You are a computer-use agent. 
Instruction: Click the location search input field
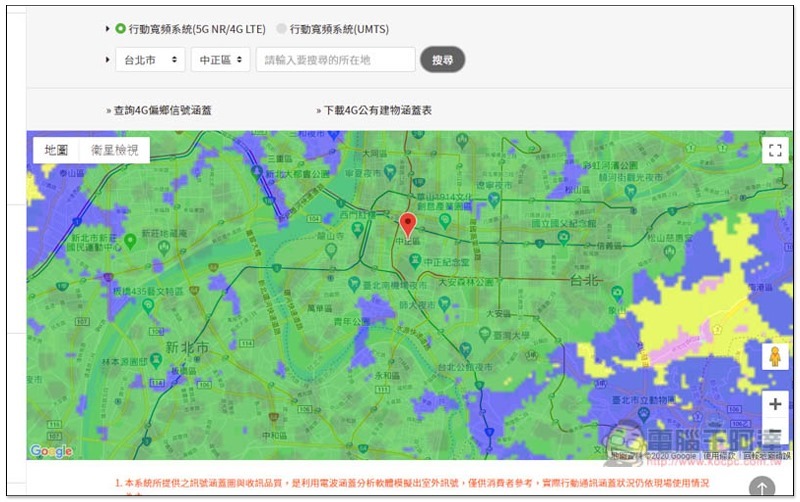point(335,60)
